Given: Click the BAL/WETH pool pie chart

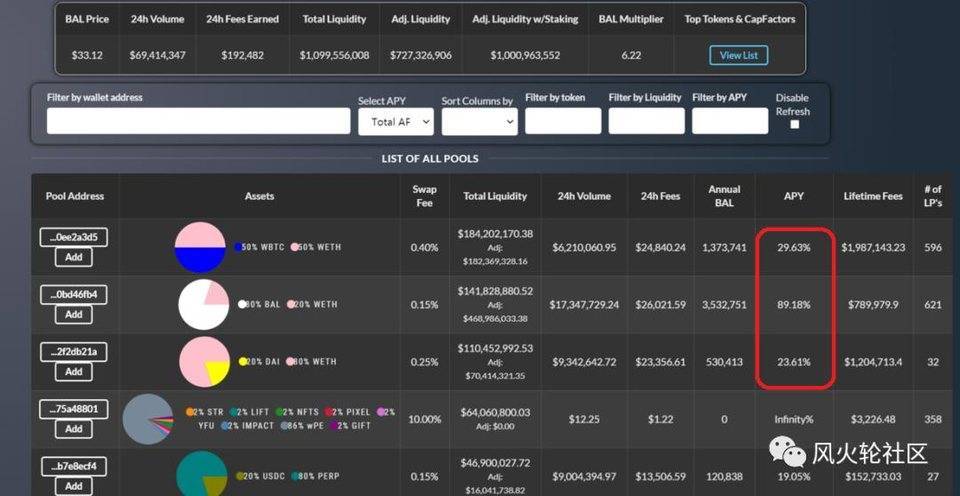Looking at the screenshot, I should click(203, 305).
